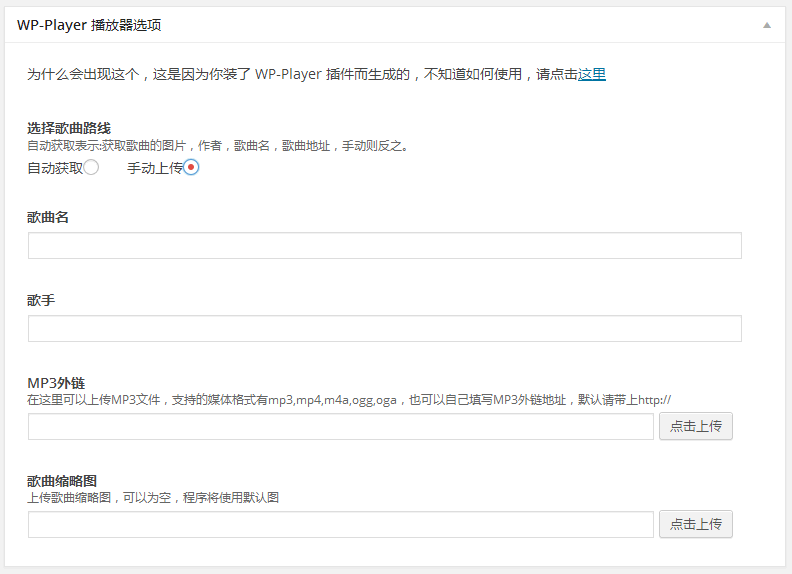Image resolution: width=792 pixels, height=574 pixels.
Task: Click the MP3外链 heading label
Action: click(56, 383)
